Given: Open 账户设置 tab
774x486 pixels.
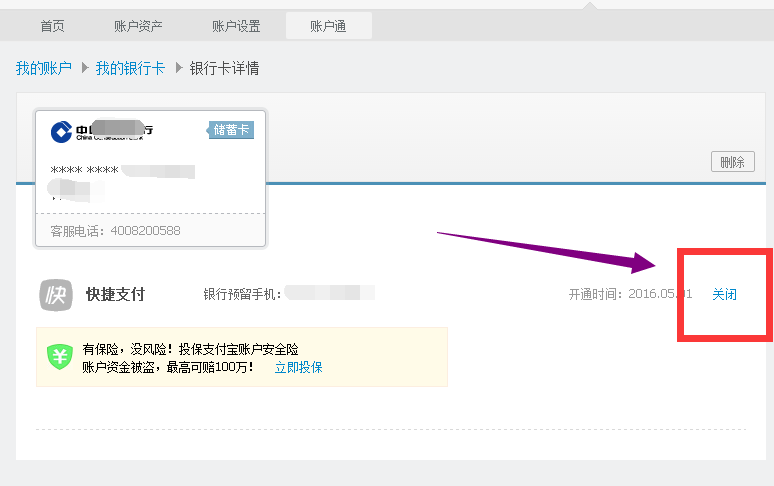Looking at the screenshot, I should click(236, 26).
